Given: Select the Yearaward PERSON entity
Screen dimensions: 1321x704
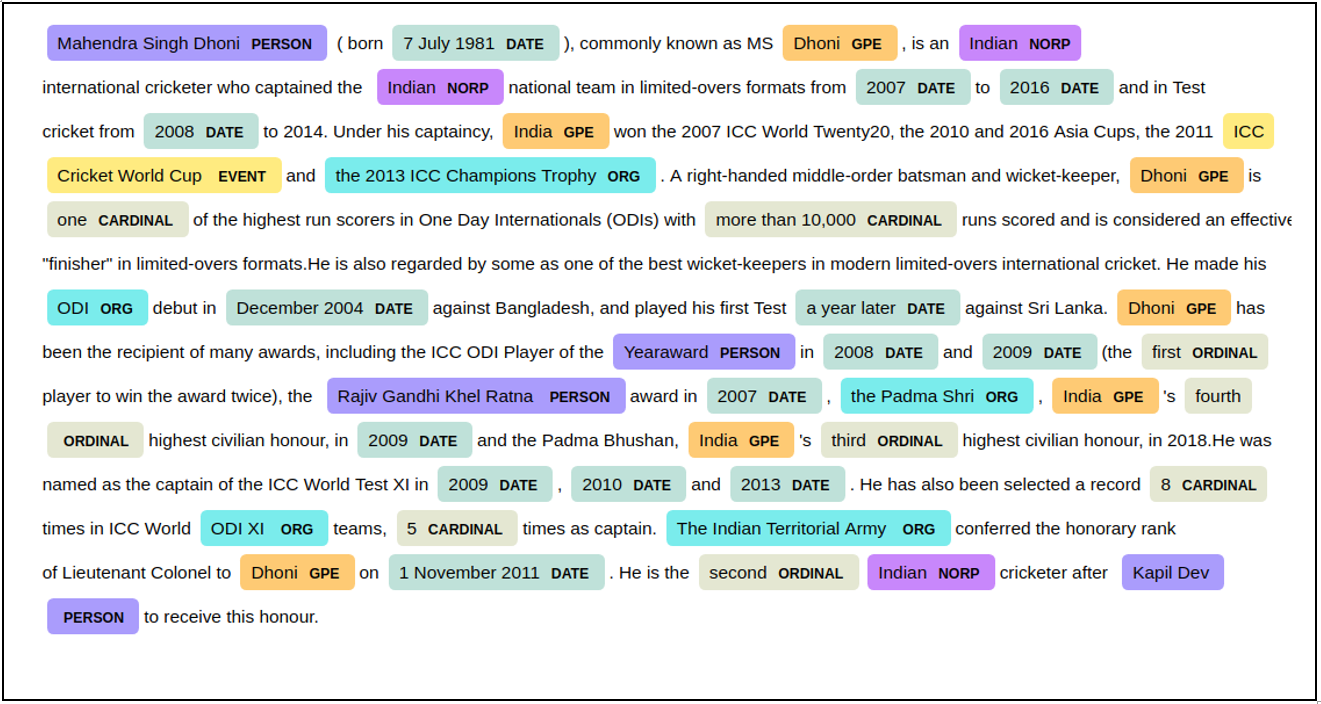Looking at the screenshot, I should (703, 352).
